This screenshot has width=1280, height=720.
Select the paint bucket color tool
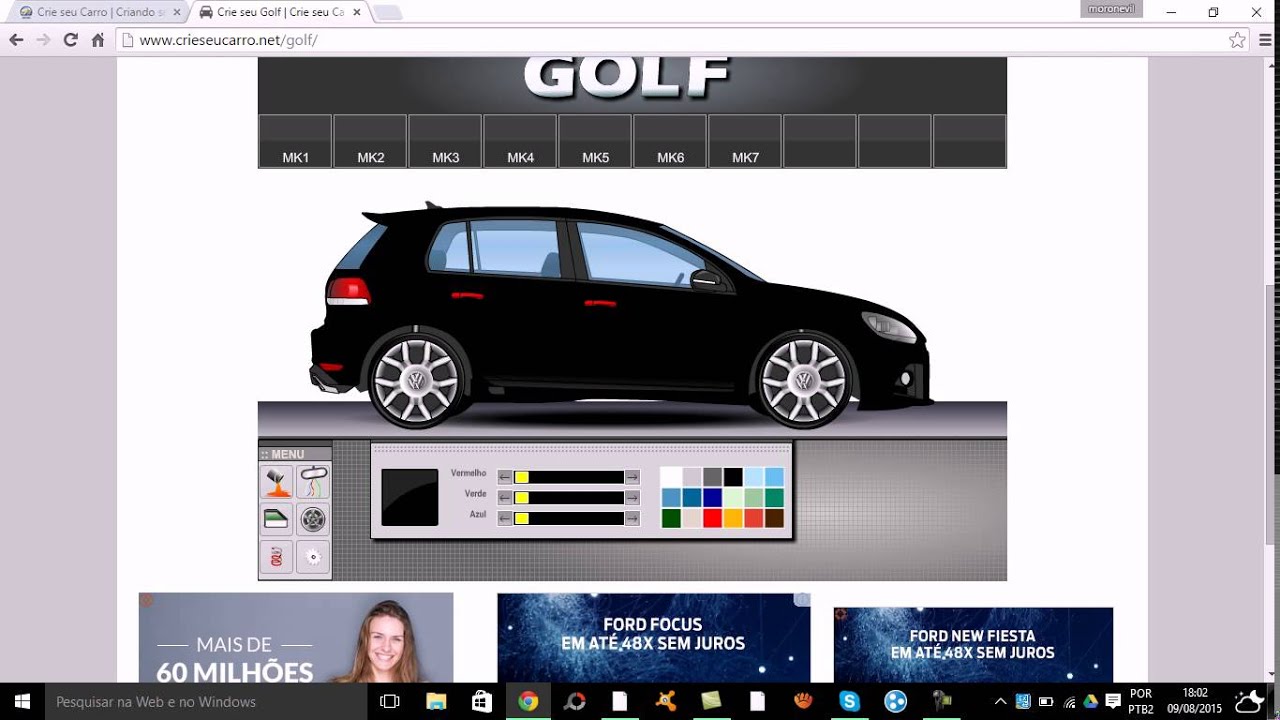pyautogui.click(x=277, y=482)
